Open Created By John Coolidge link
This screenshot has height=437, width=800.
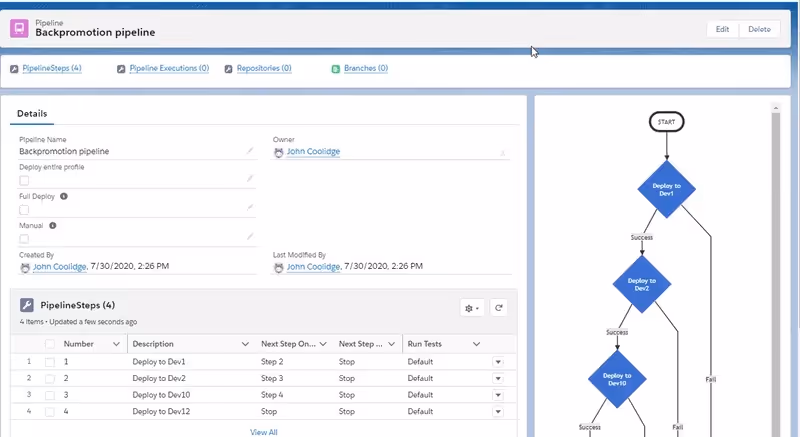coord(60,267)
